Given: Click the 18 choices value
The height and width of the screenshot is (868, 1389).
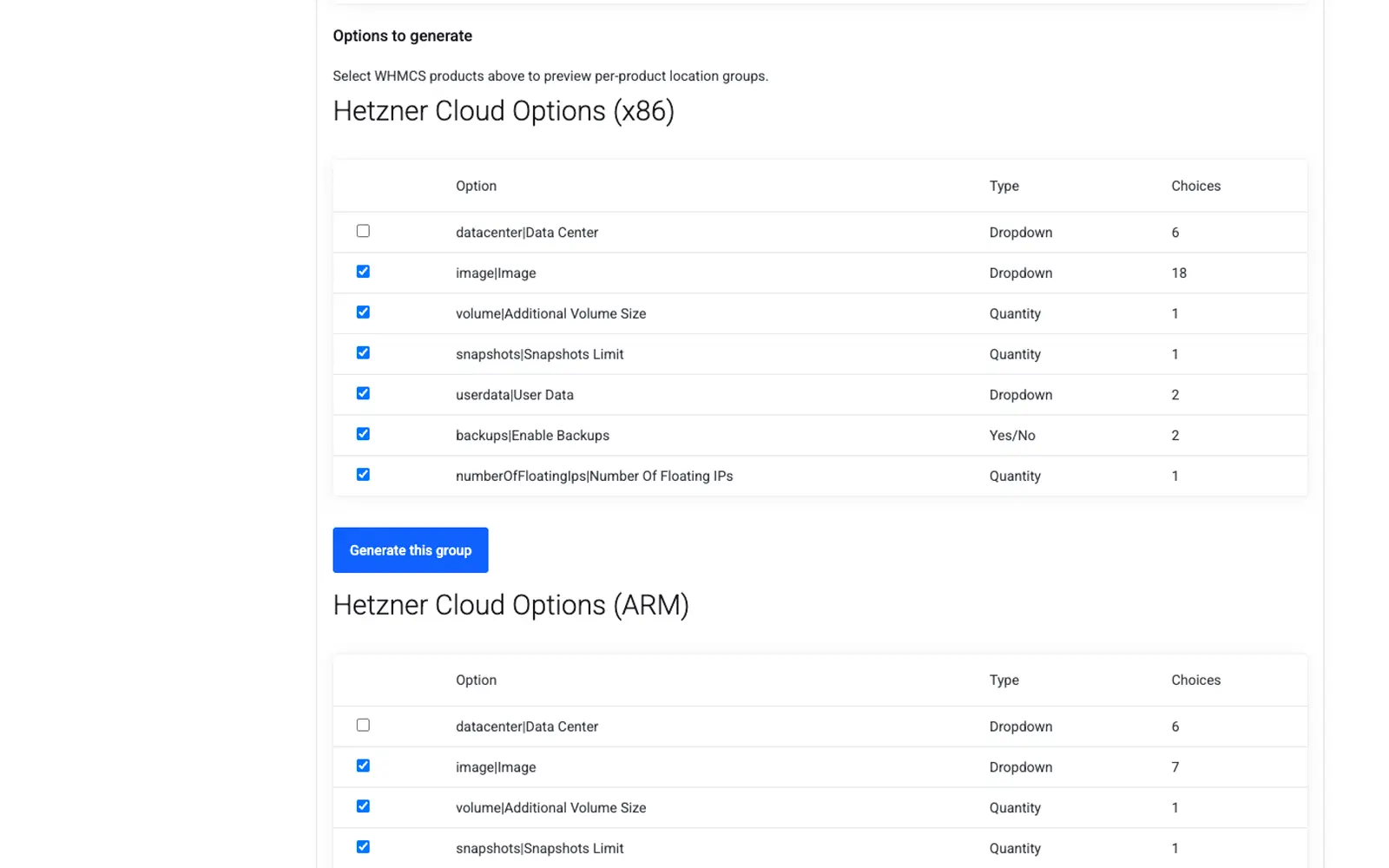Looking at the screenshot, I should tap(1179, 273).
